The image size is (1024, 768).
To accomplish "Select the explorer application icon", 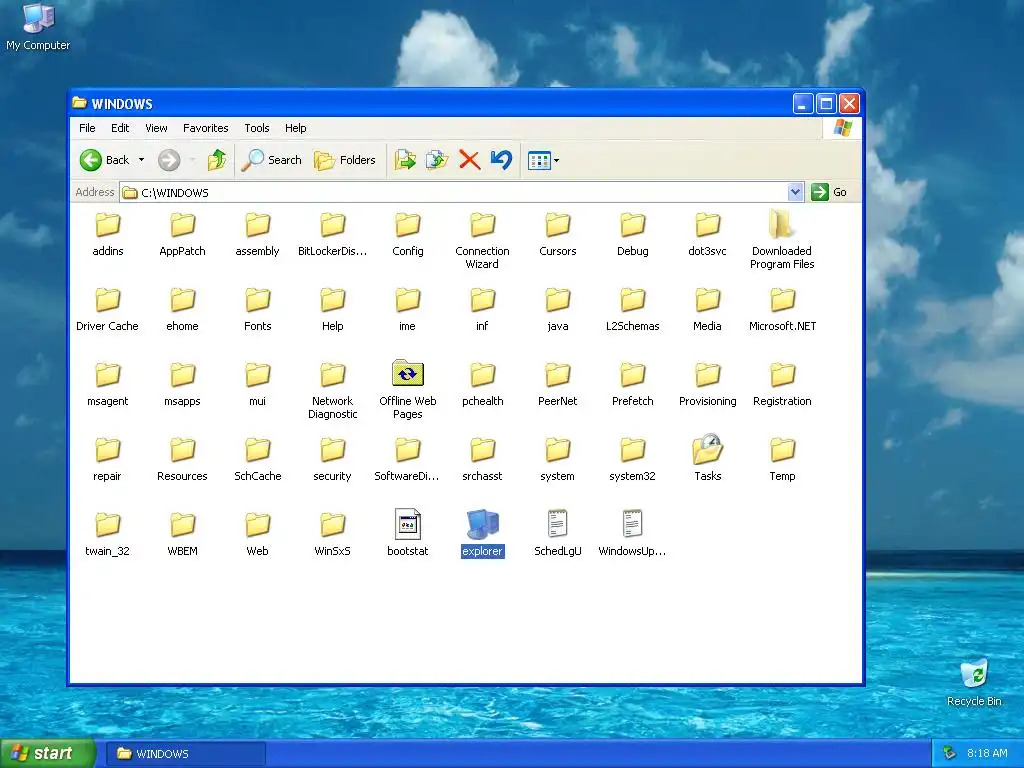I will [483, 524].
